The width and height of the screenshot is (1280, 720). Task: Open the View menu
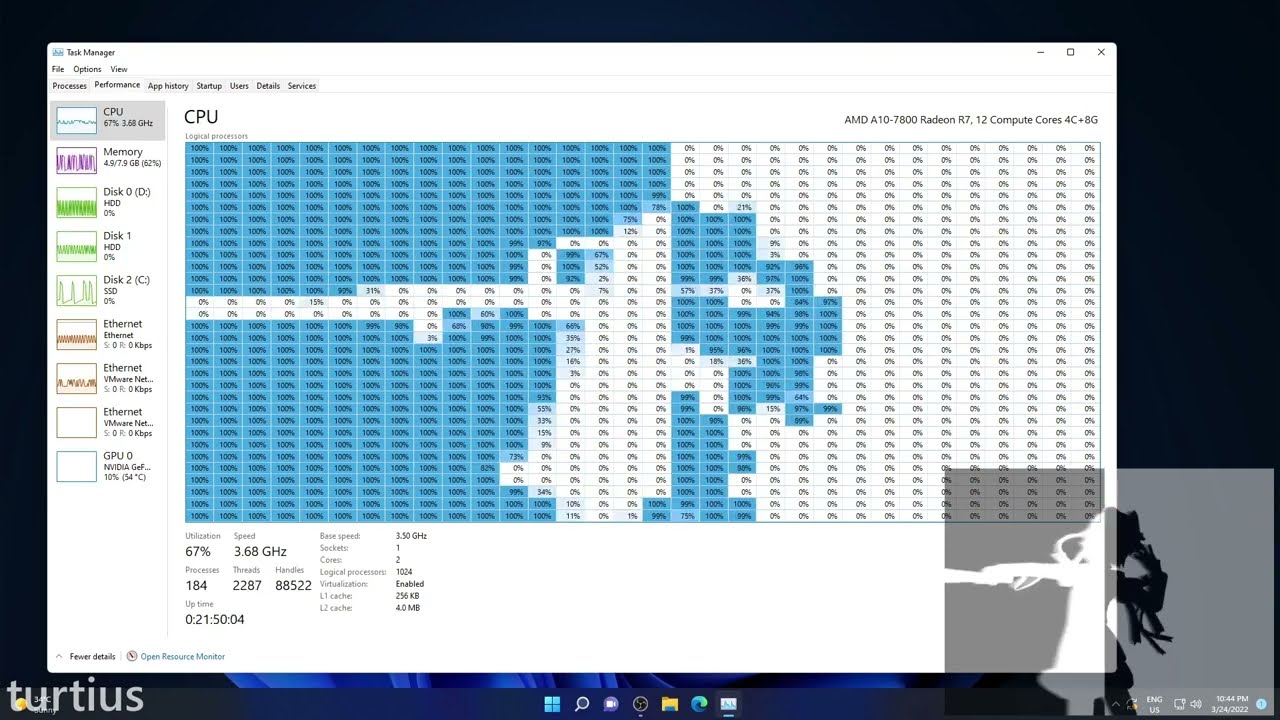[119, 69]
